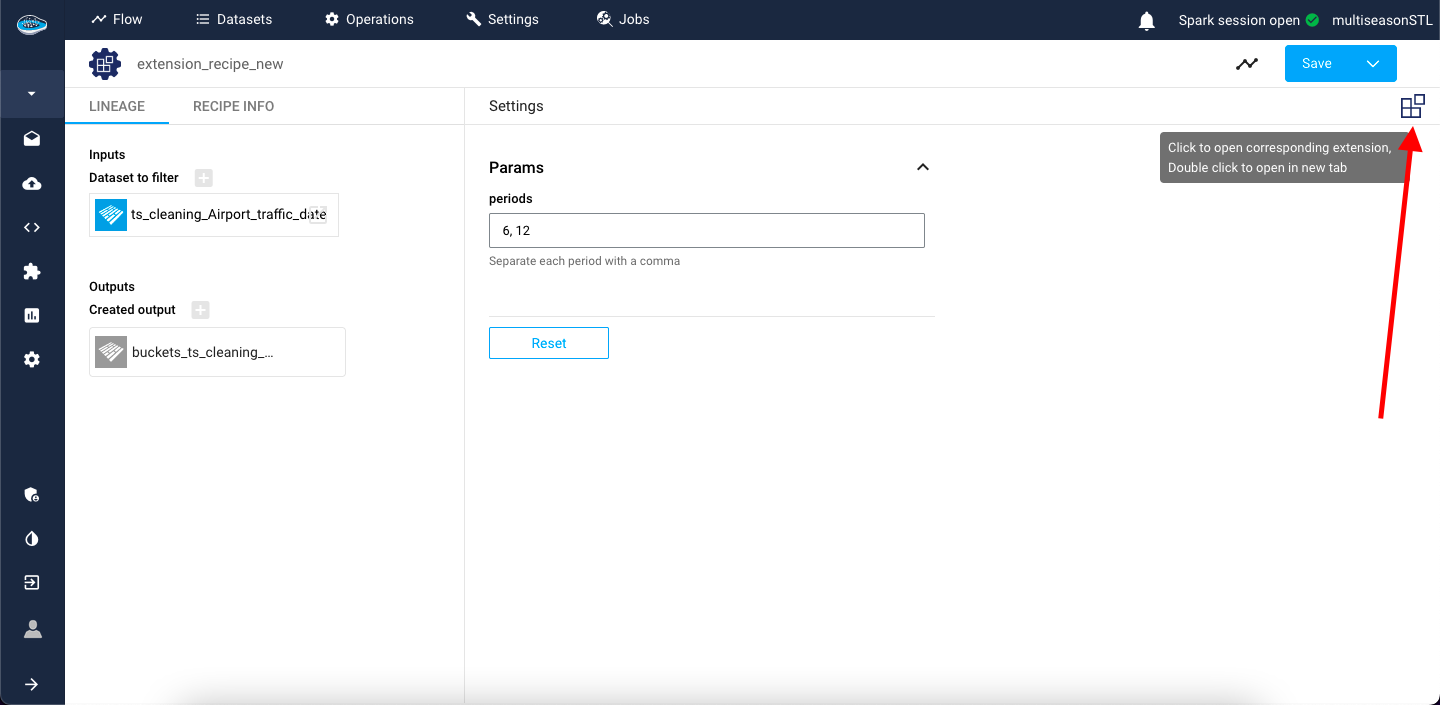Image resolution: width=1440 pixels, height=705 pixels.
Task: Toggle the half-drop theme contrast icon
Action: click(x=32, y=539)
